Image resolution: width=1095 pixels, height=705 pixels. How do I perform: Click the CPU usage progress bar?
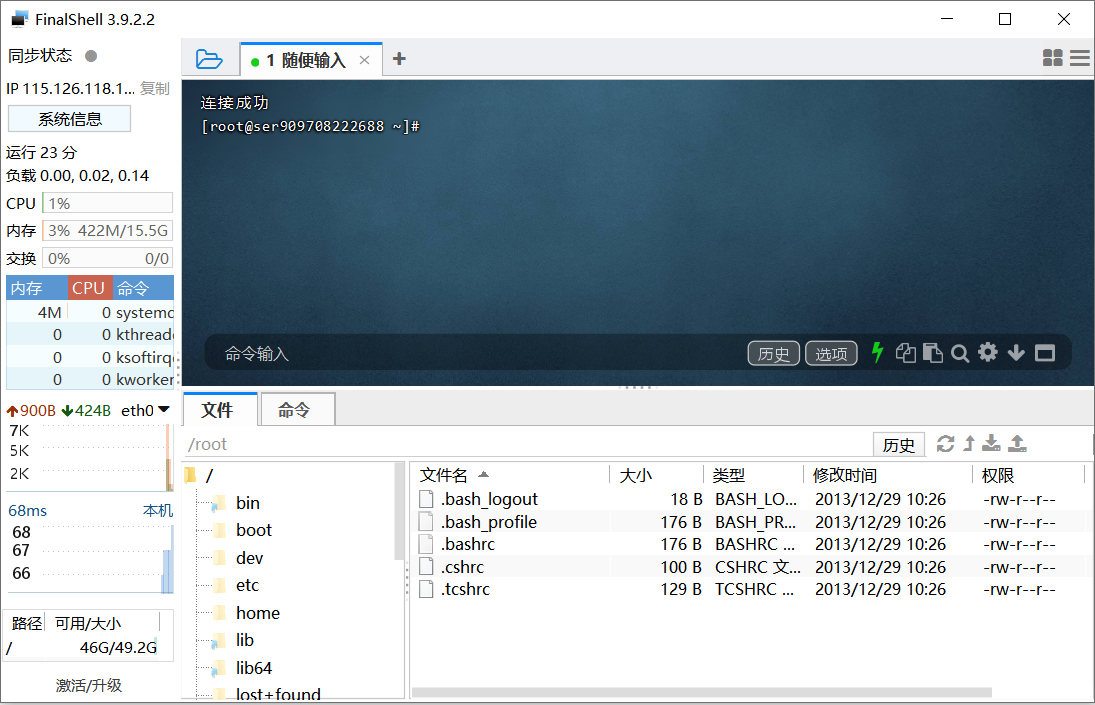pyautogui.click(x=107, y=203)
